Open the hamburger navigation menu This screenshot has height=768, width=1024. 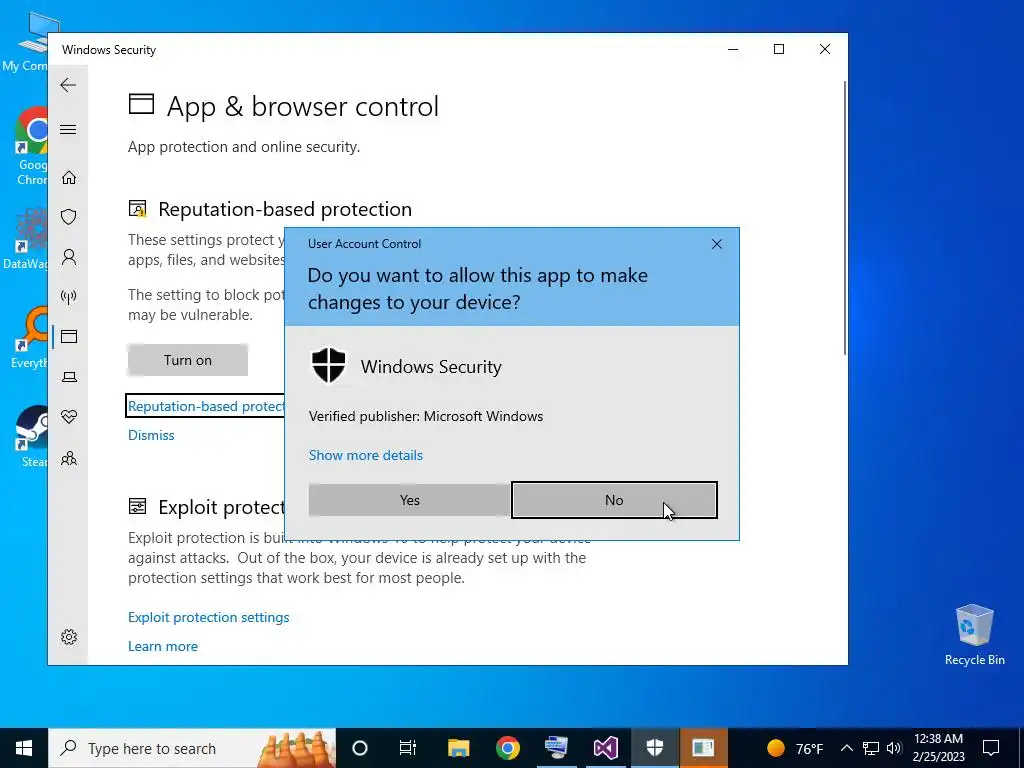[x=68, y=129]
